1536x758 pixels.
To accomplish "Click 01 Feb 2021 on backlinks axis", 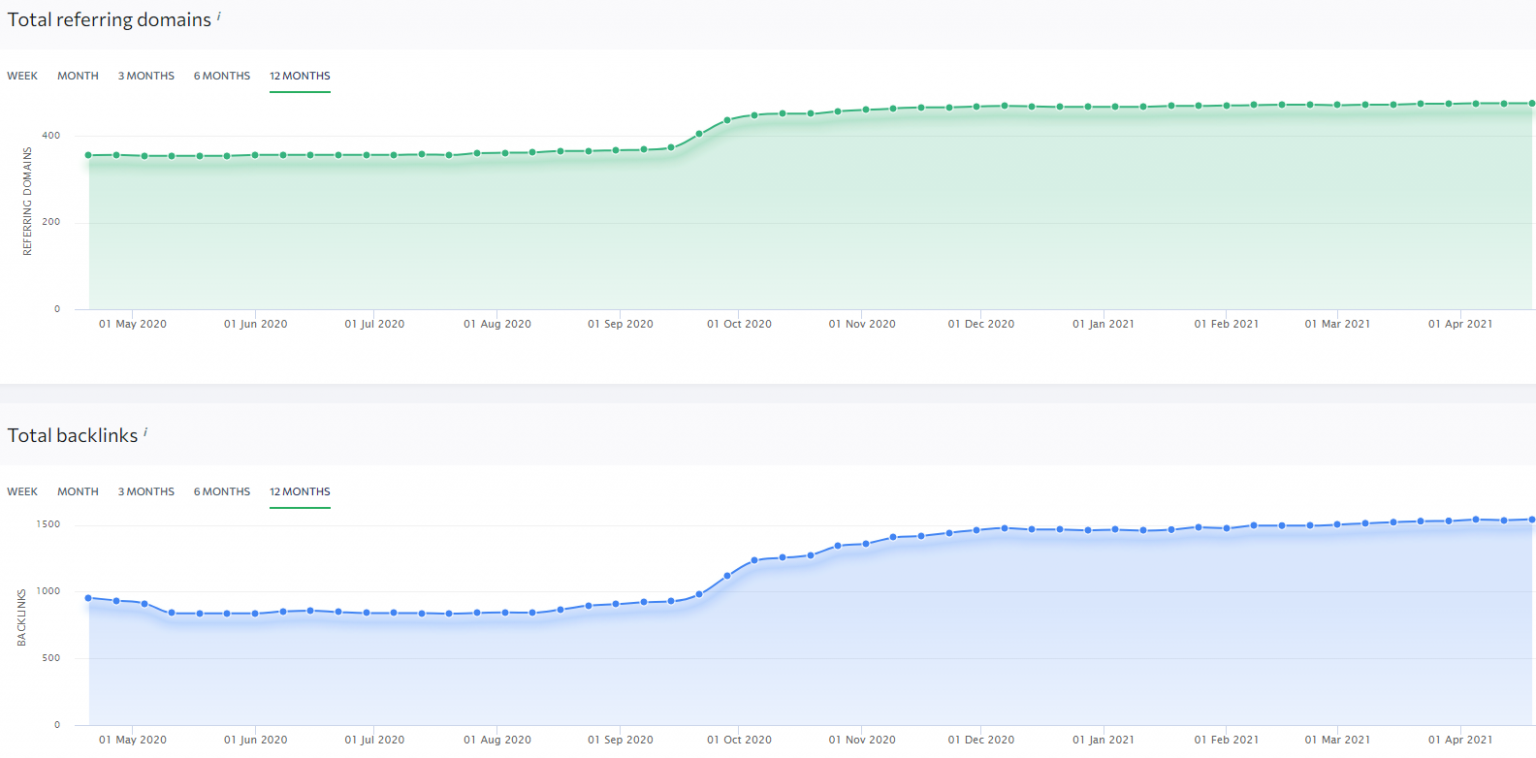I will click(x=1226, y=739).
